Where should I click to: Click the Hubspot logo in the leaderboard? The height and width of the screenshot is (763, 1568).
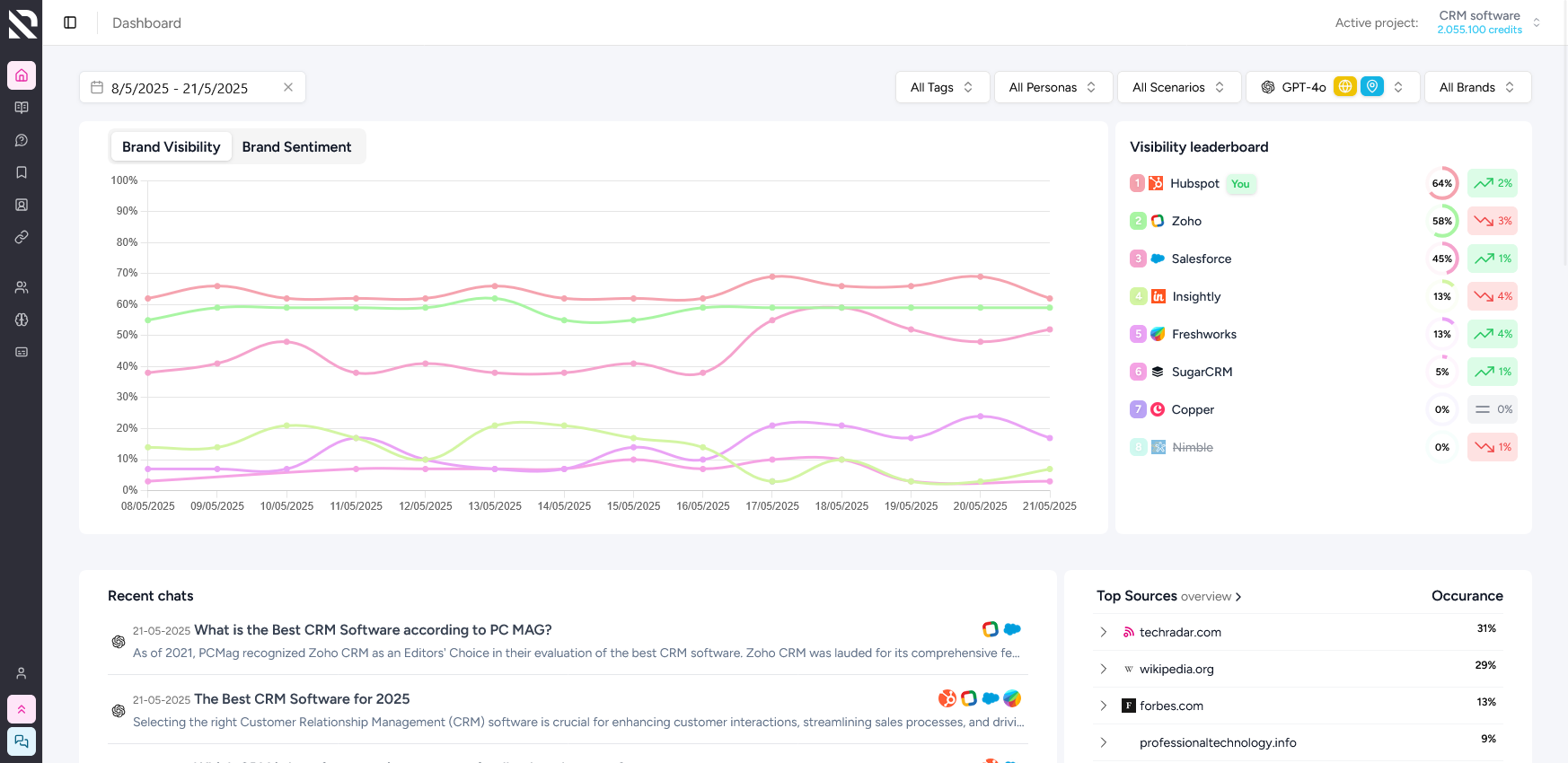point(1156,183)
